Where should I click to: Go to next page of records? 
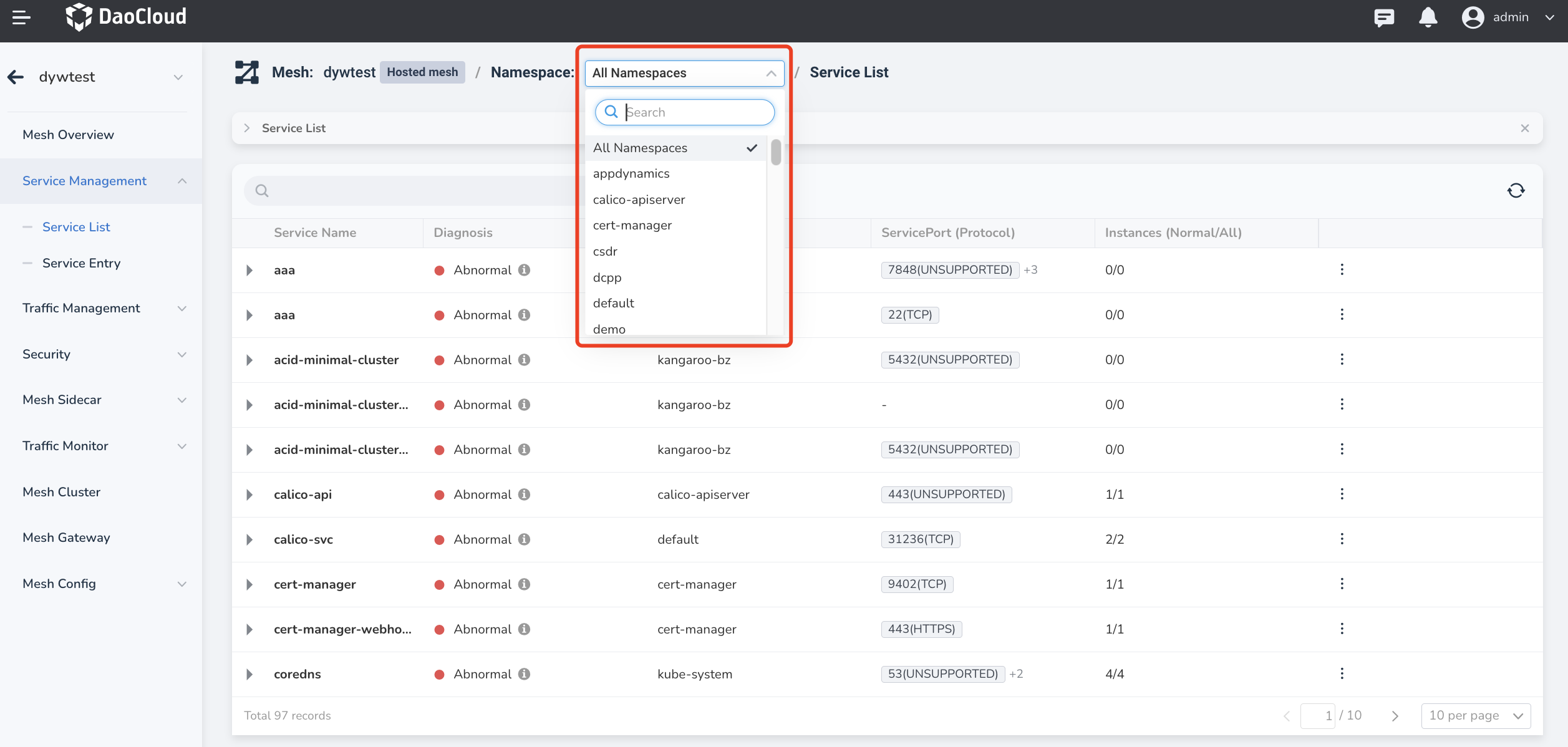click(1395, 716)
